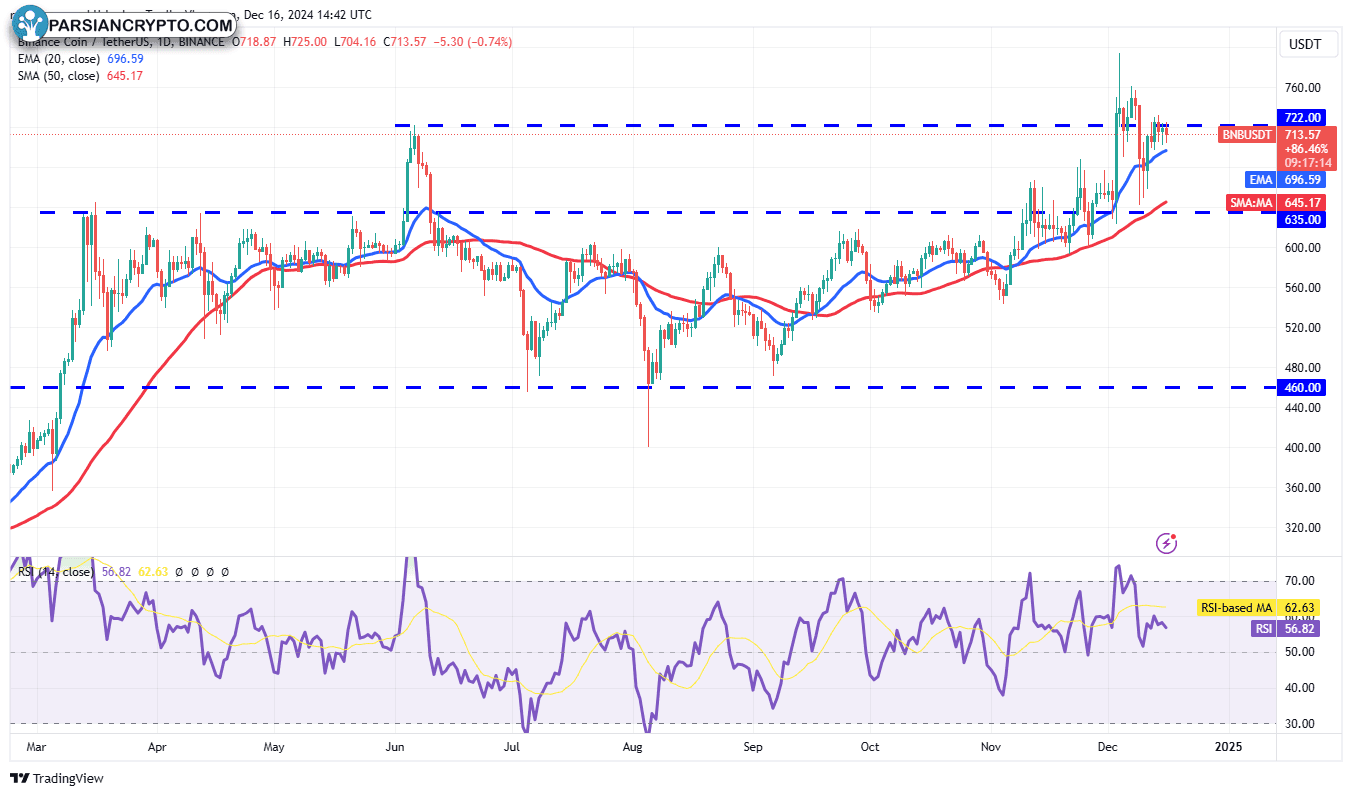Click the 70.00 RSI axis label

coord(1300,580)
